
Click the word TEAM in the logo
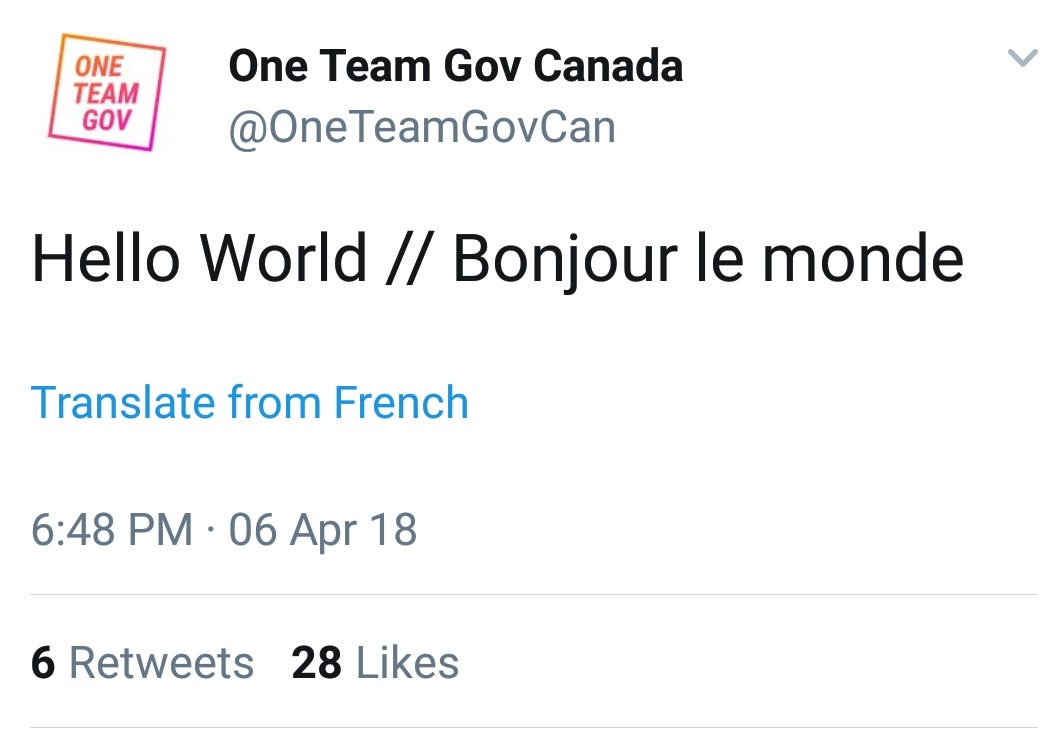tap(105, 95)
